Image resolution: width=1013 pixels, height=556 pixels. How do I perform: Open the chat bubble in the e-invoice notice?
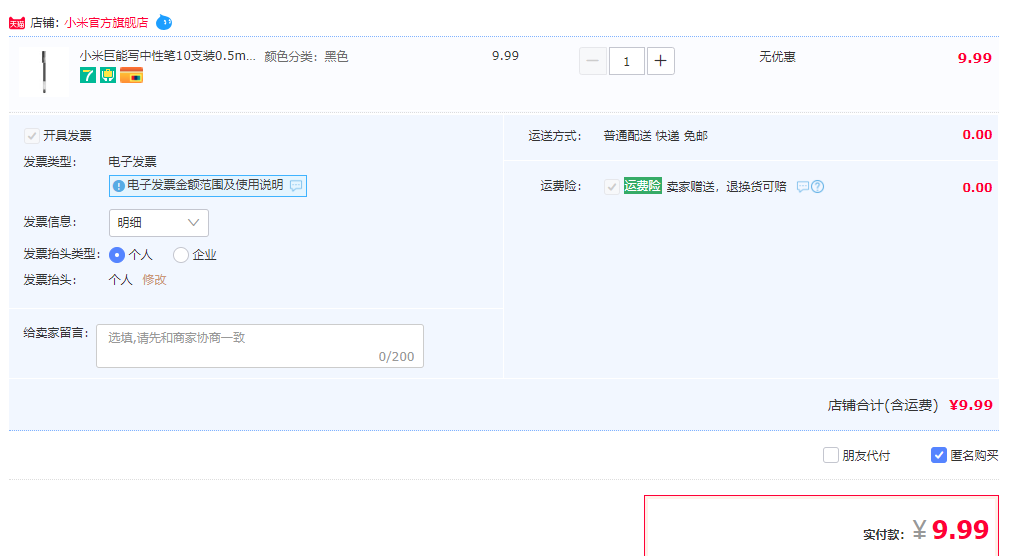pos(296,185)
